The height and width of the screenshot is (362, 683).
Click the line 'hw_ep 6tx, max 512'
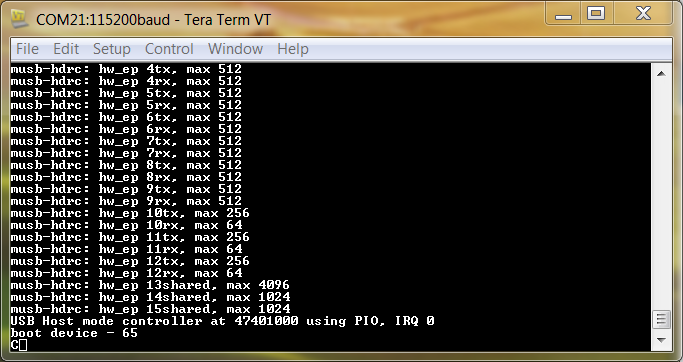(x=126, y=117)
